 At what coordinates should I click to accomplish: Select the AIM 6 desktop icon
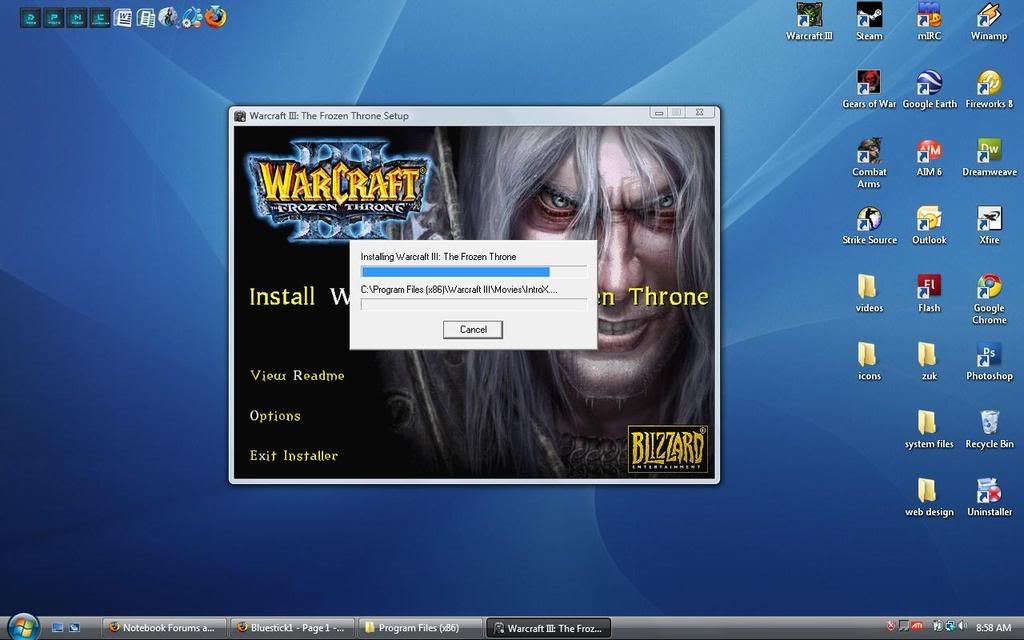point(929,157)
